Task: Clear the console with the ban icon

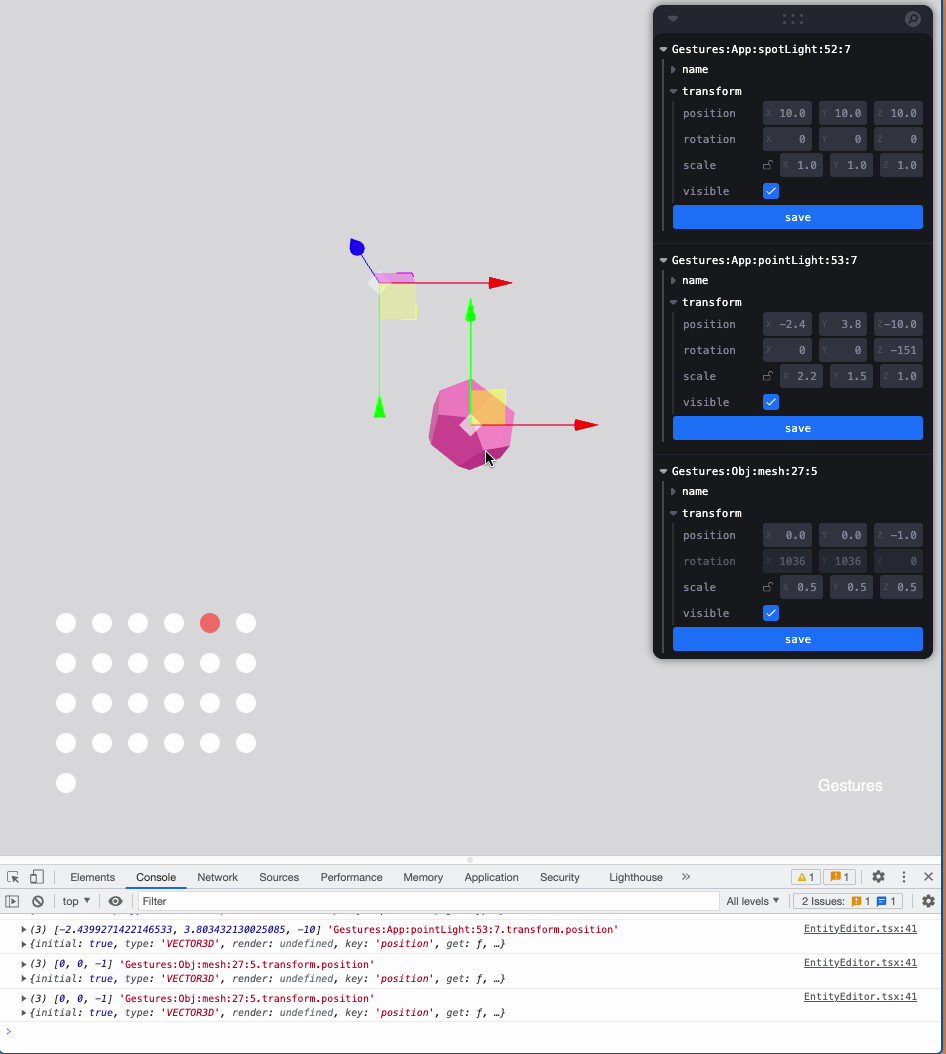Action: [37, 901]
